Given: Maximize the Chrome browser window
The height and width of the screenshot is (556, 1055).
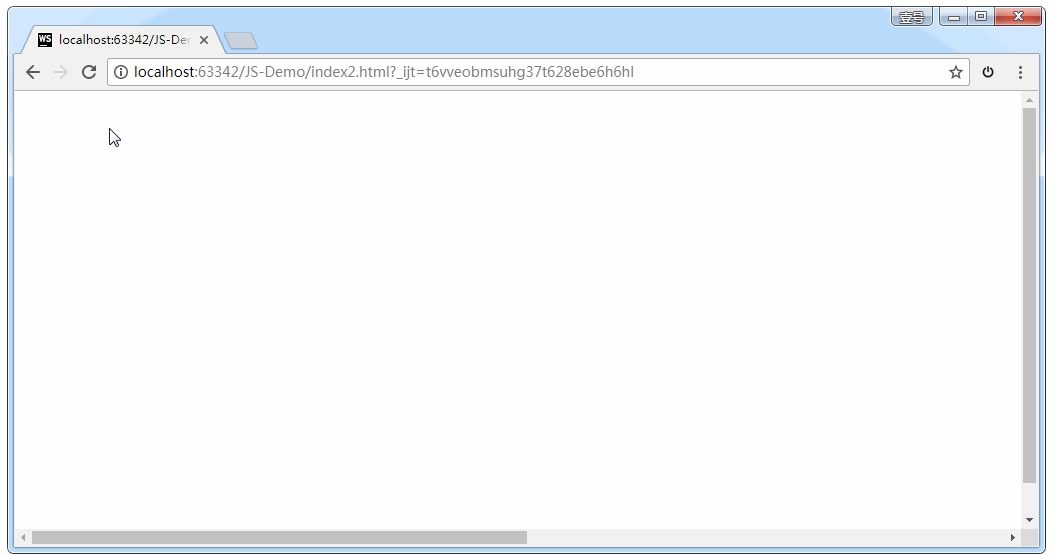Looking at the screenshot, I should pyautogui.click(x=980, y=17).
